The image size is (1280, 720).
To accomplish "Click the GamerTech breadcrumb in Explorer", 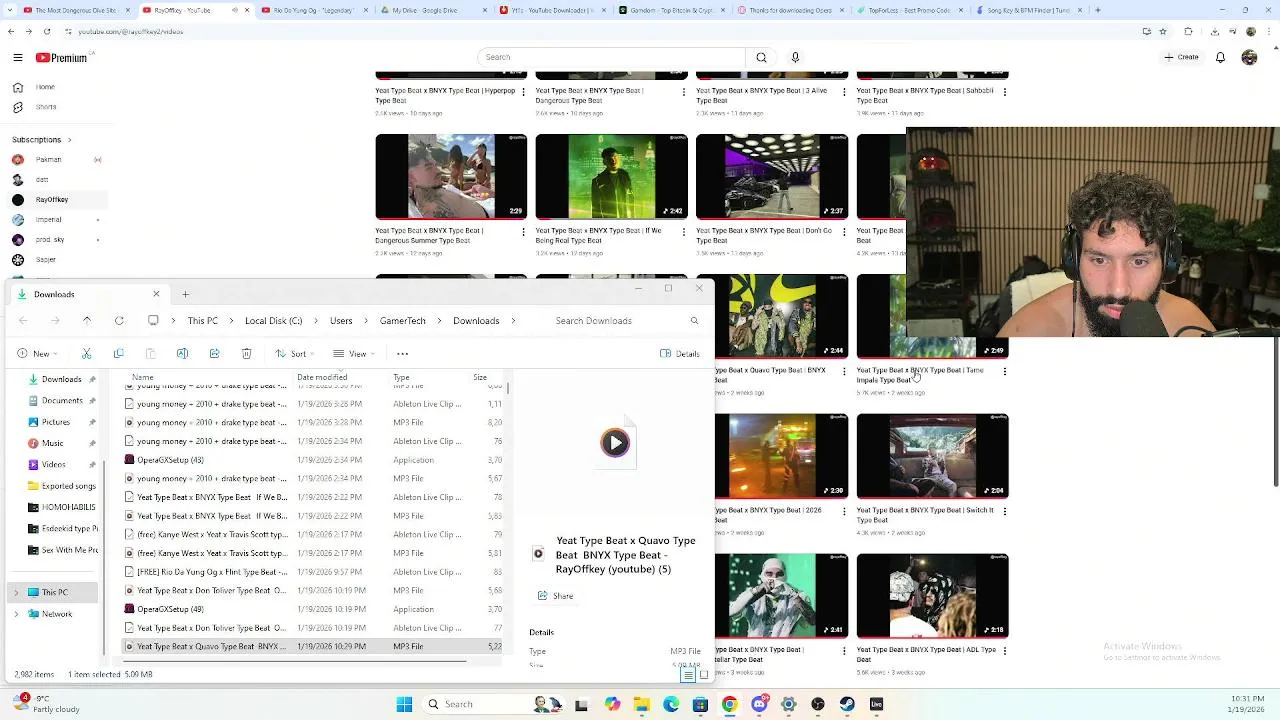I will pos(403,321).
